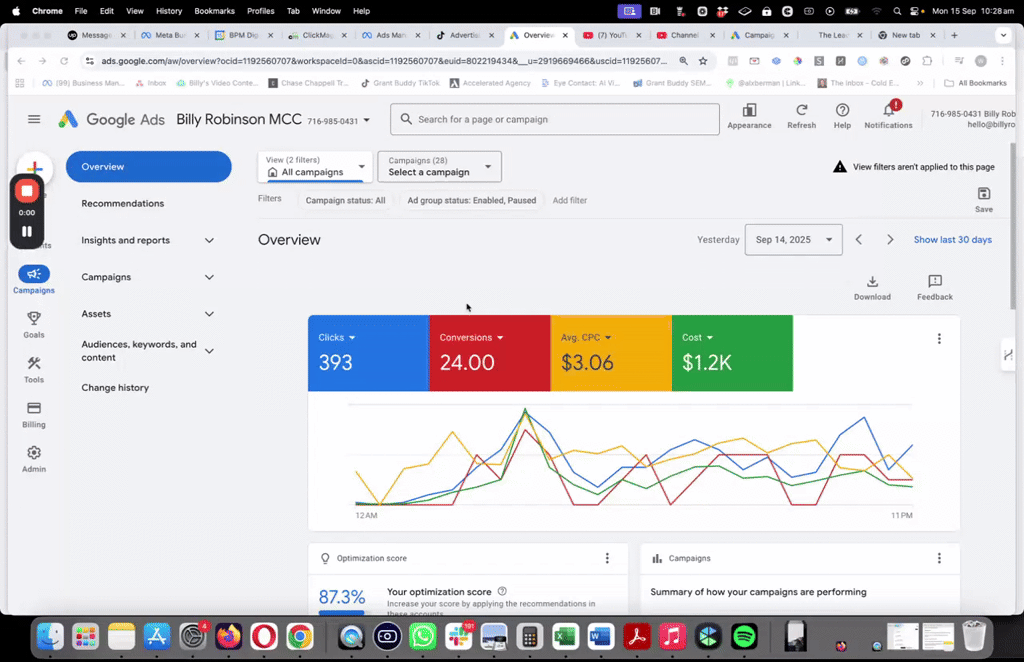Switch to the New tab browser tab
1024x662 pixels.
pos(905,35)
